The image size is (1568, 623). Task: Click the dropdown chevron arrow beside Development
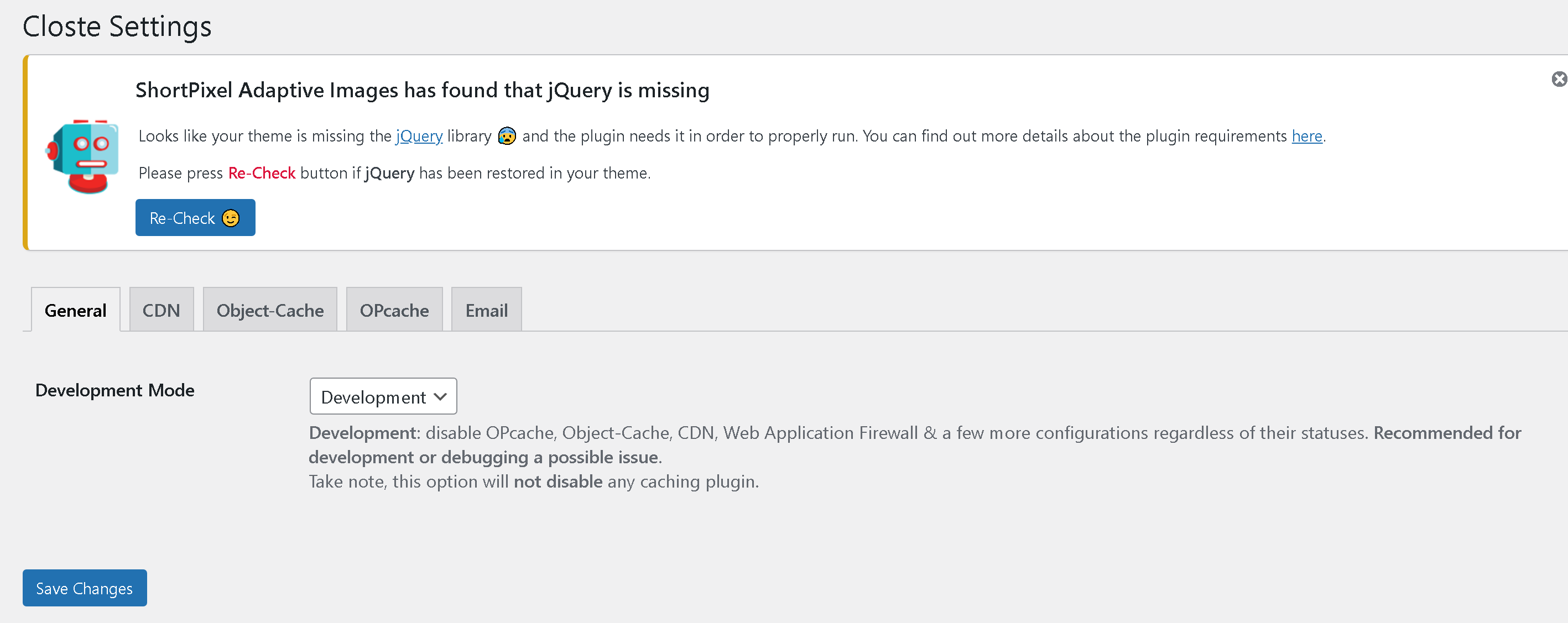[x=441, y=397]
